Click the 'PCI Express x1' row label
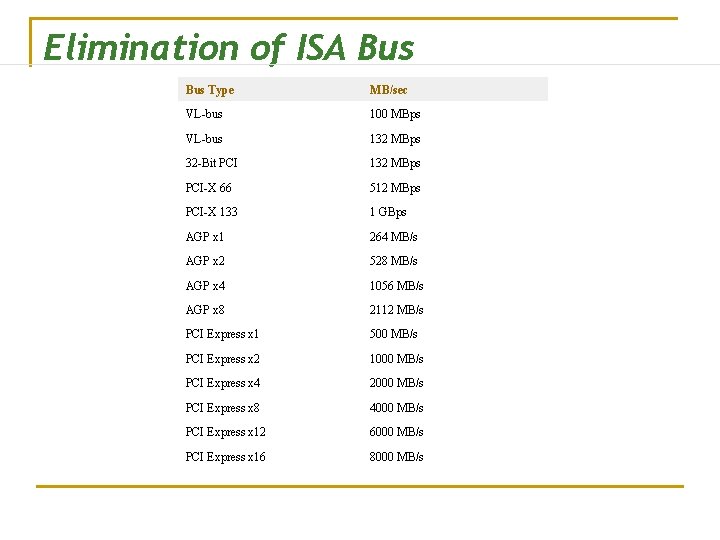 [222, 334]
